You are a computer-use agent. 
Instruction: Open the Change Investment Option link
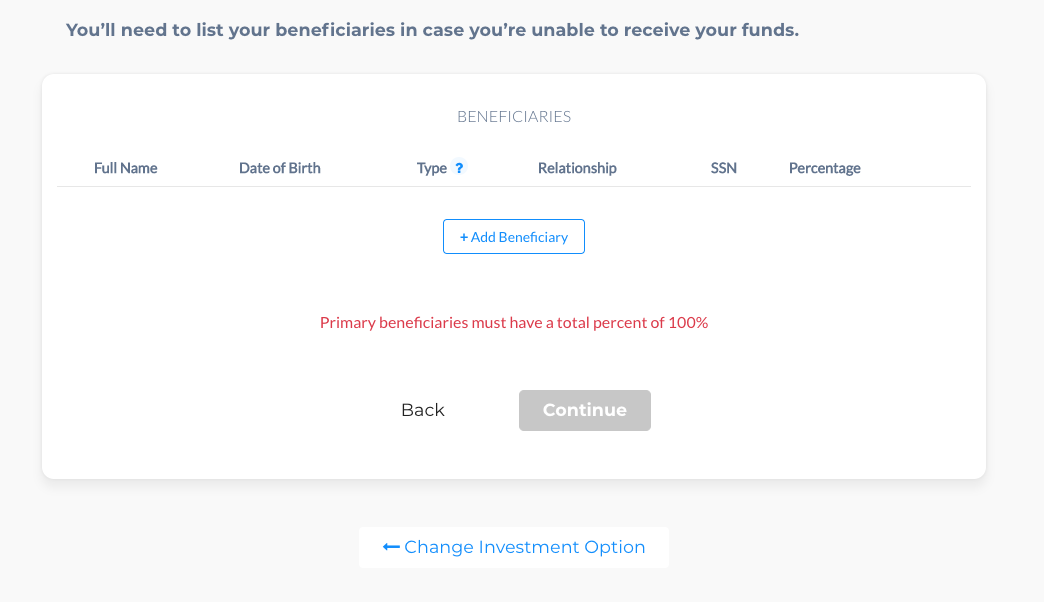[x=513, y=547]
